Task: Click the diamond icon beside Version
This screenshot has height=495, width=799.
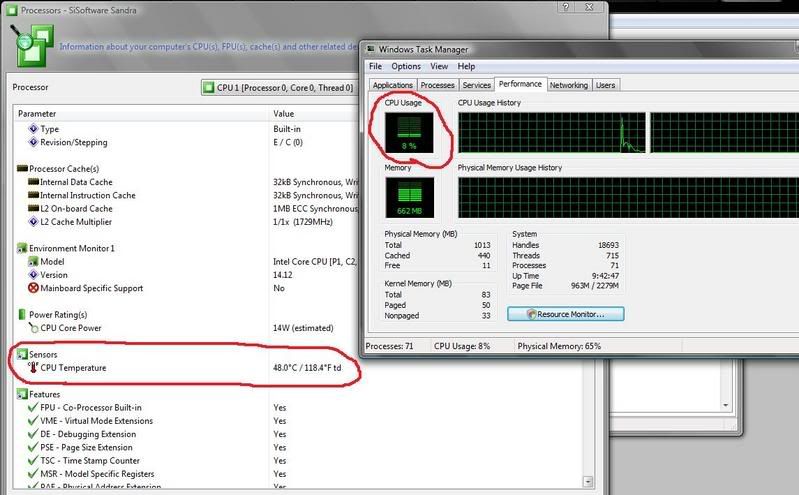Action: click(34, 274)
